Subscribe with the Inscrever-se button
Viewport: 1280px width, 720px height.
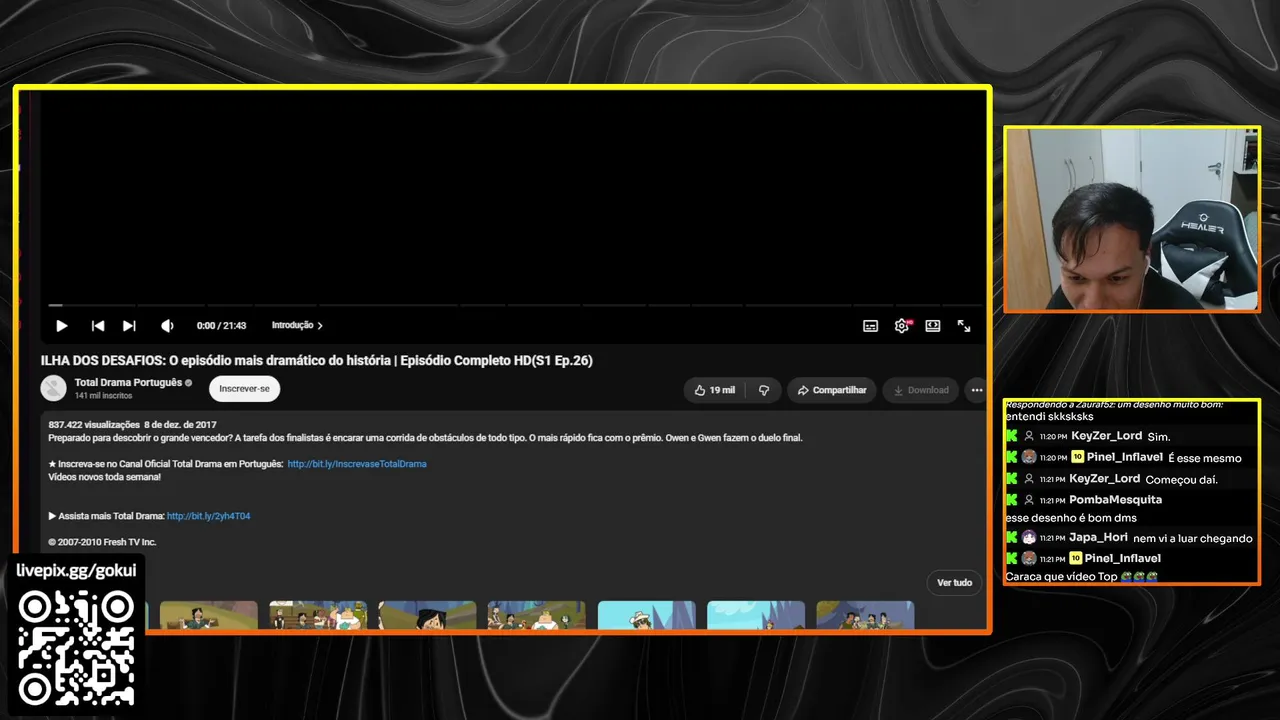point(244,389)
